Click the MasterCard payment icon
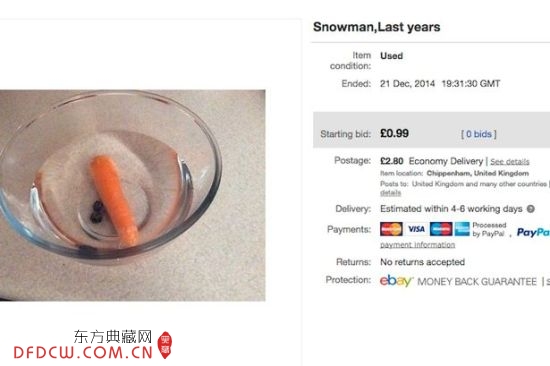 [x=391, y=229]
